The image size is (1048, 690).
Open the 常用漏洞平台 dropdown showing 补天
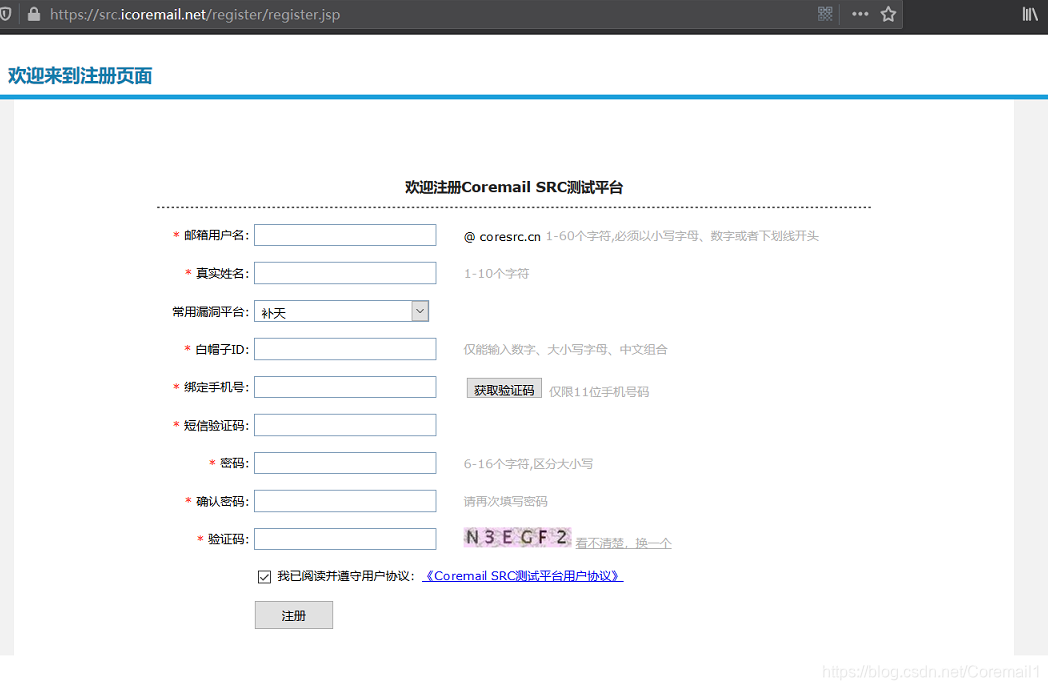pos(341,311)
